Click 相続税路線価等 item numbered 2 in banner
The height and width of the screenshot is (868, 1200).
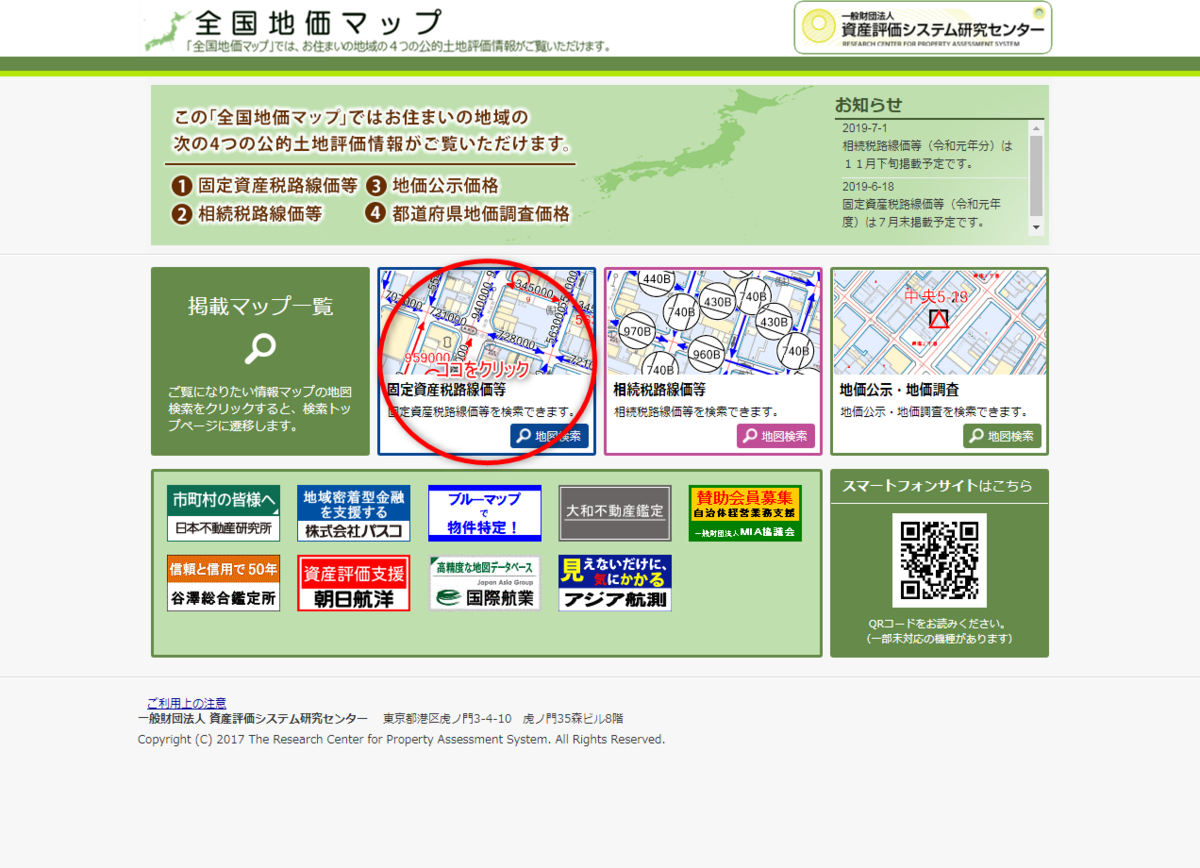[x=246, y=213]
